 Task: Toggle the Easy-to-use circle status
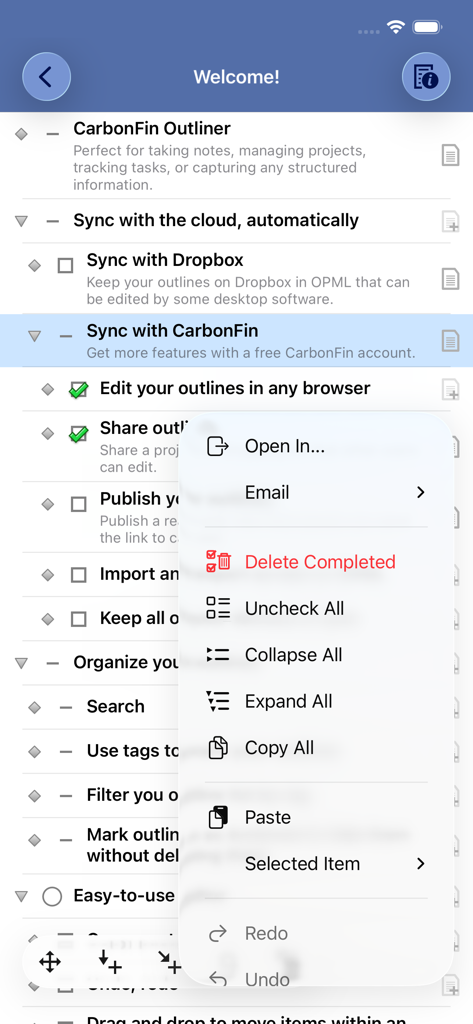tap(52, 896)
